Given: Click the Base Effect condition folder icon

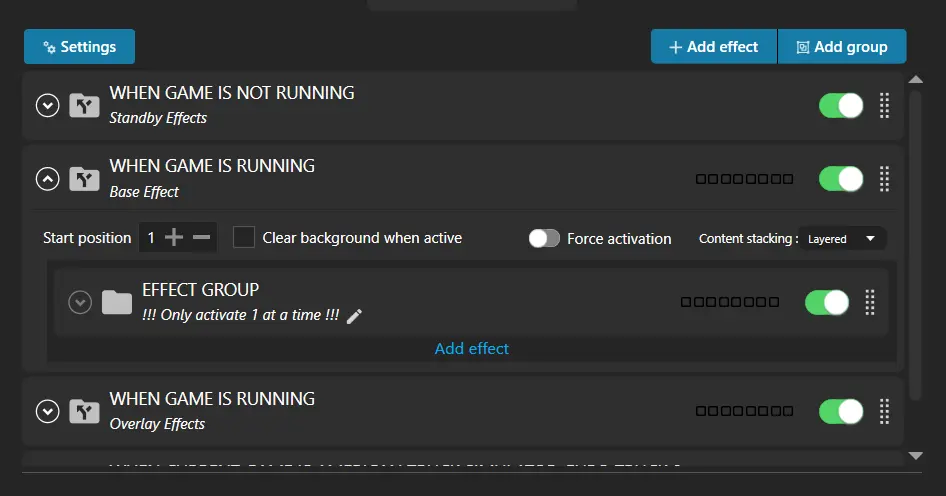Looking at the screenshot, I should coord(84,179).
